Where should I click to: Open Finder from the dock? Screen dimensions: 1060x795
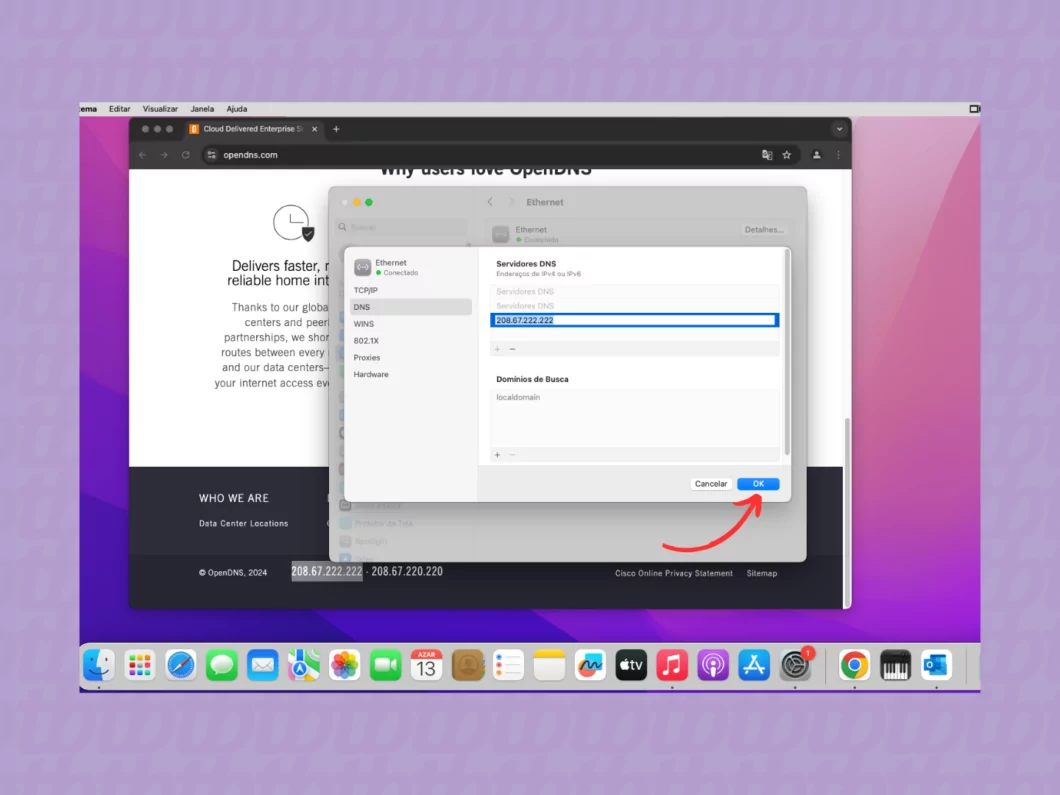pyautogui.click(x=99, y=665)
